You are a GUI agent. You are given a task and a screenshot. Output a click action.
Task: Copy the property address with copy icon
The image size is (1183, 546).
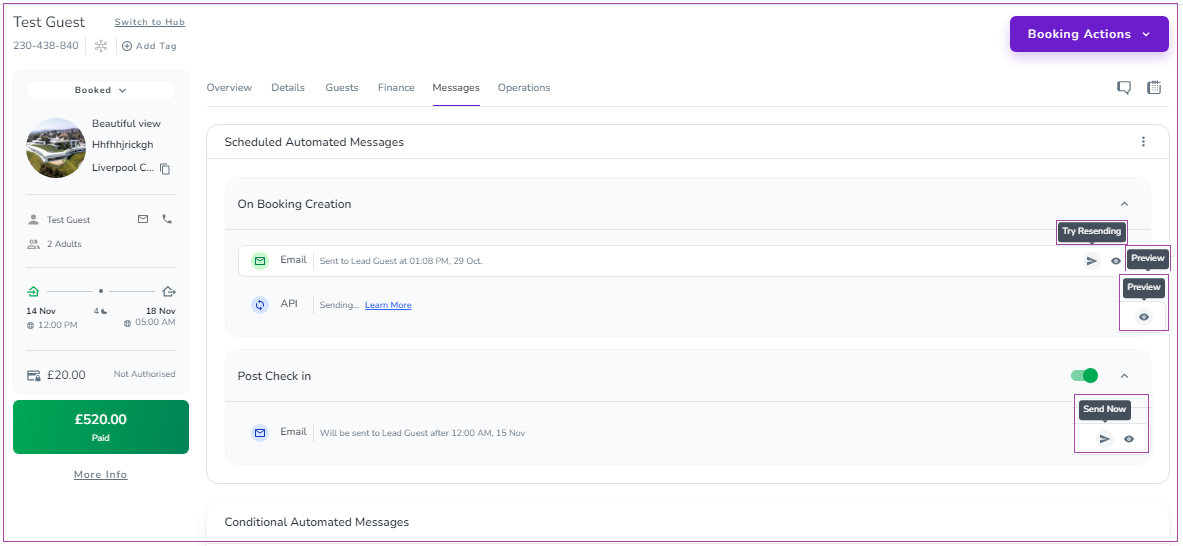(165, 169)
